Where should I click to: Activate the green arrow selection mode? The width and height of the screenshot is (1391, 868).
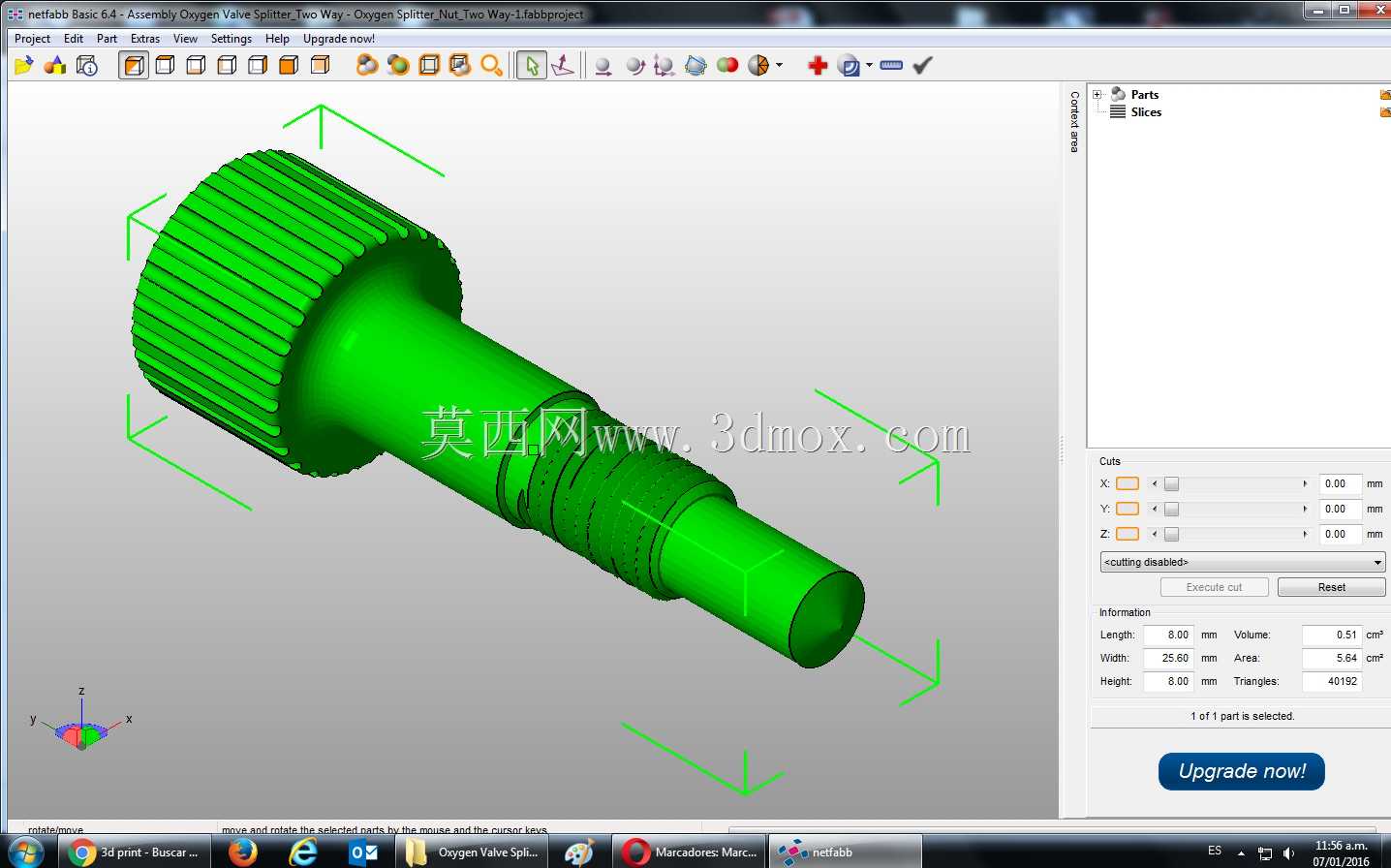point(532,66)
